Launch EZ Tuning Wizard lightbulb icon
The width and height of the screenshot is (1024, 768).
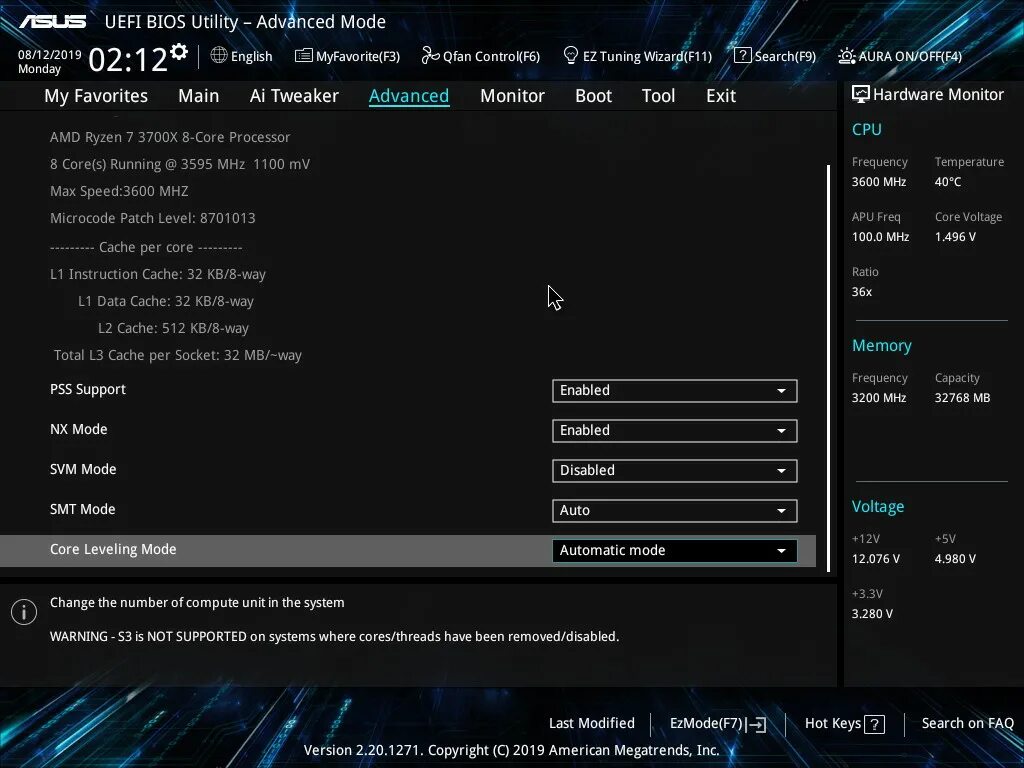(x=570, y=56)
